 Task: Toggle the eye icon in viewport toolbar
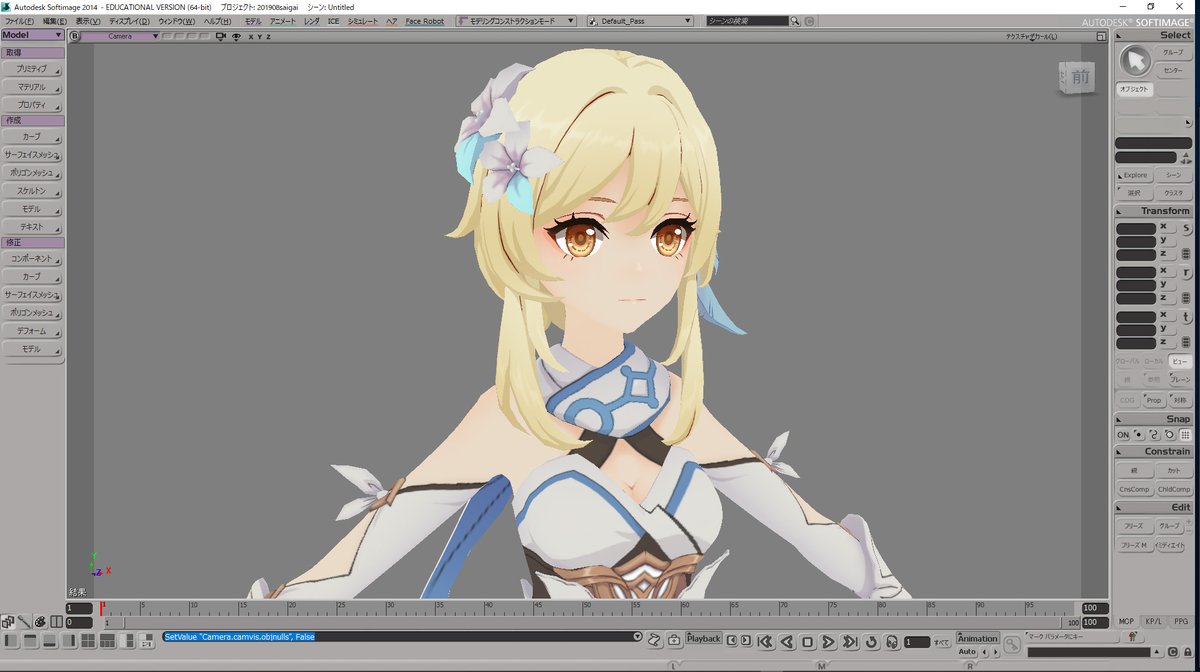click(236, 36)
